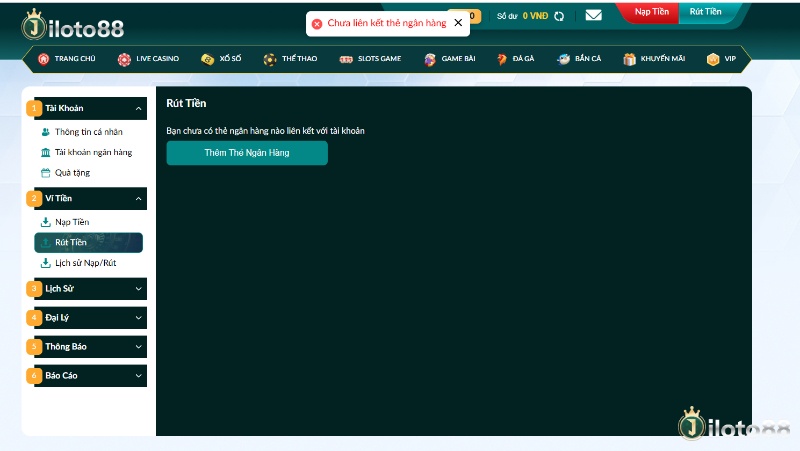The image size is (800, 451).
Task: Open Thông tin cá nhân page
Action: pos(89,132)
